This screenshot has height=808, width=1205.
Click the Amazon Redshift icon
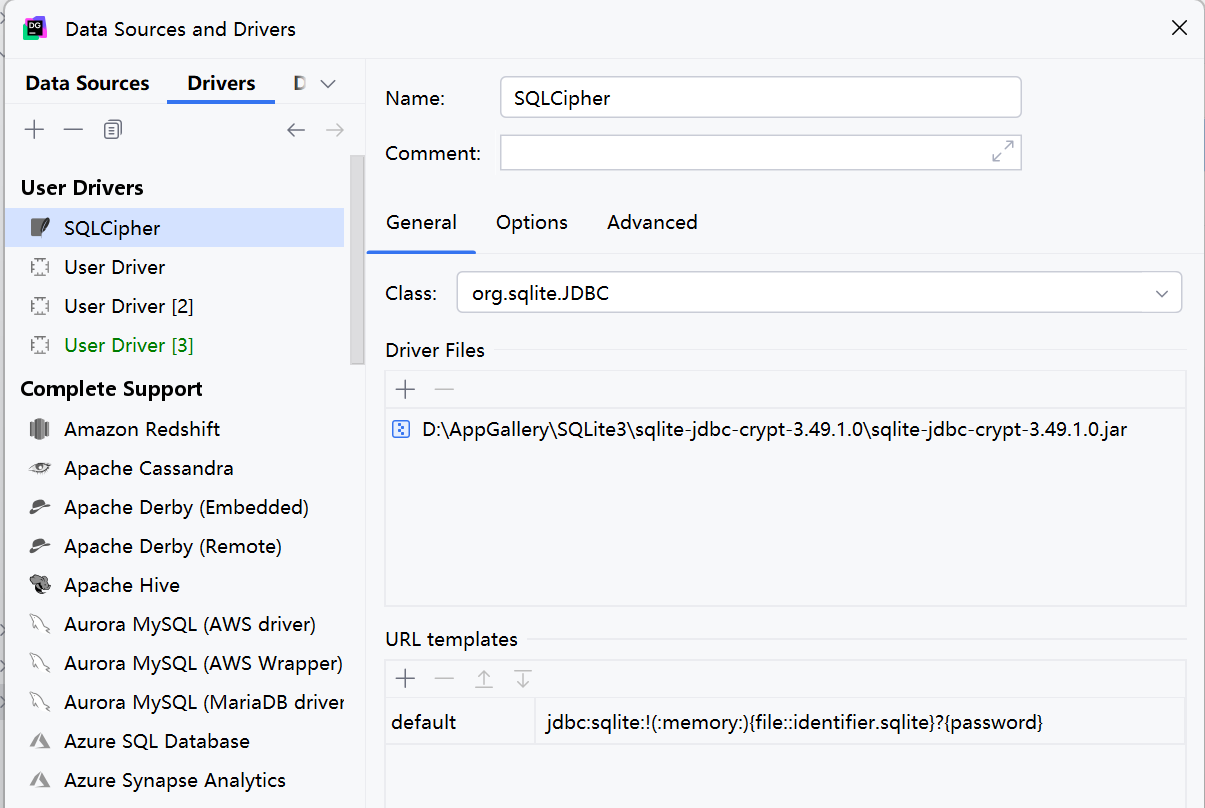[x=40, y=429]
